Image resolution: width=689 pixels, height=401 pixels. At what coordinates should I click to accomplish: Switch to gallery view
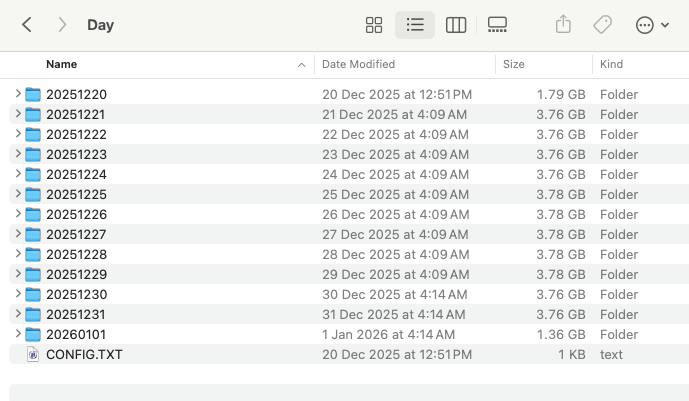[x=497, y=25]
